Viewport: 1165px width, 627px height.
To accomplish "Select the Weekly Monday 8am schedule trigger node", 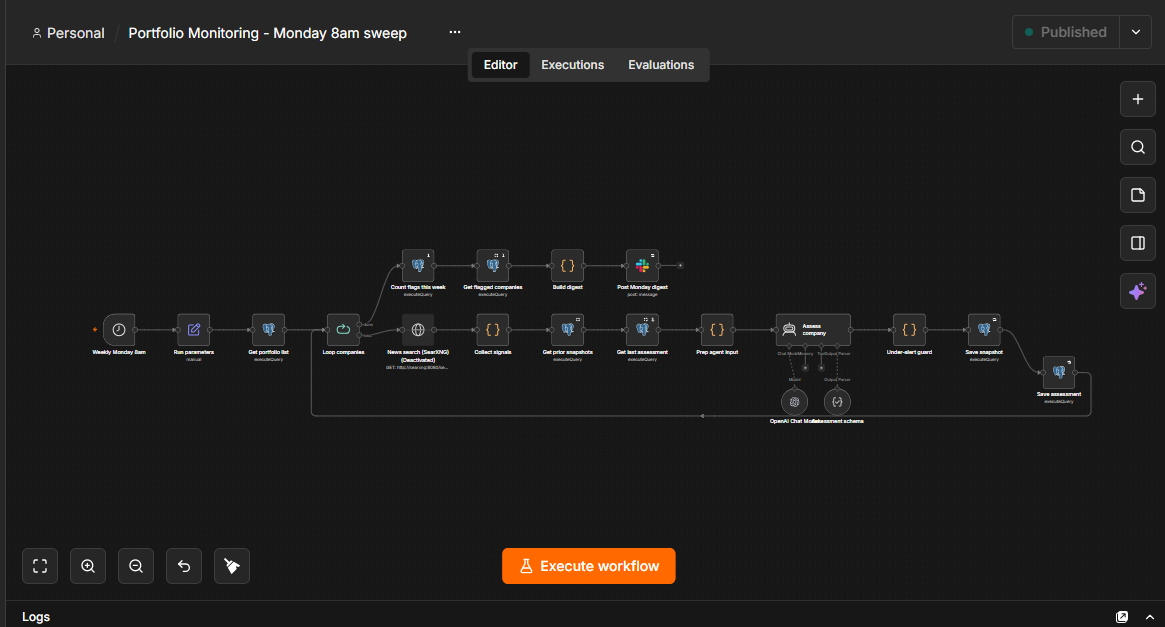I will (x=119, y=330).
